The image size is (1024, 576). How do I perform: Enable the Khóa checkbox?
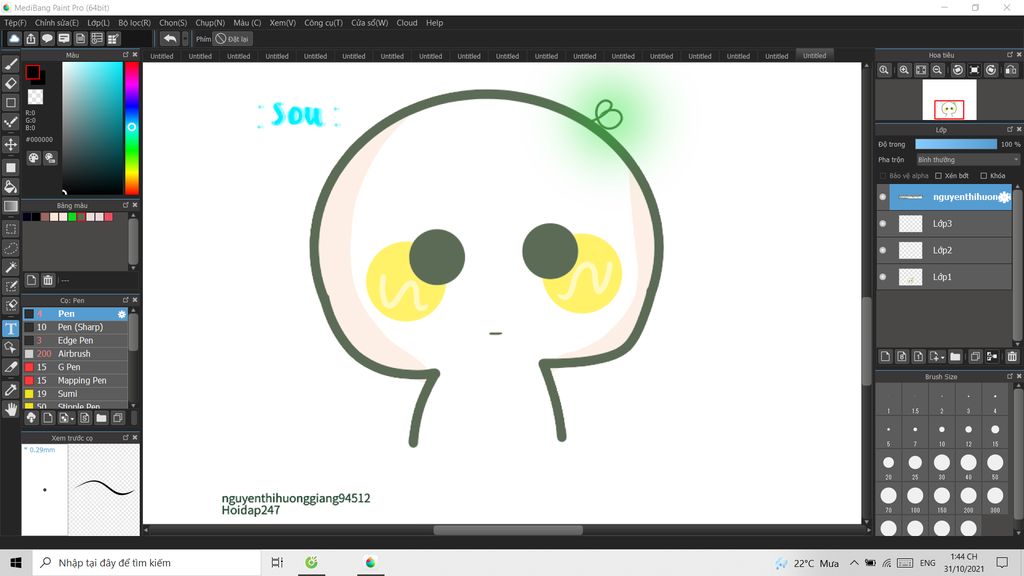984,176
